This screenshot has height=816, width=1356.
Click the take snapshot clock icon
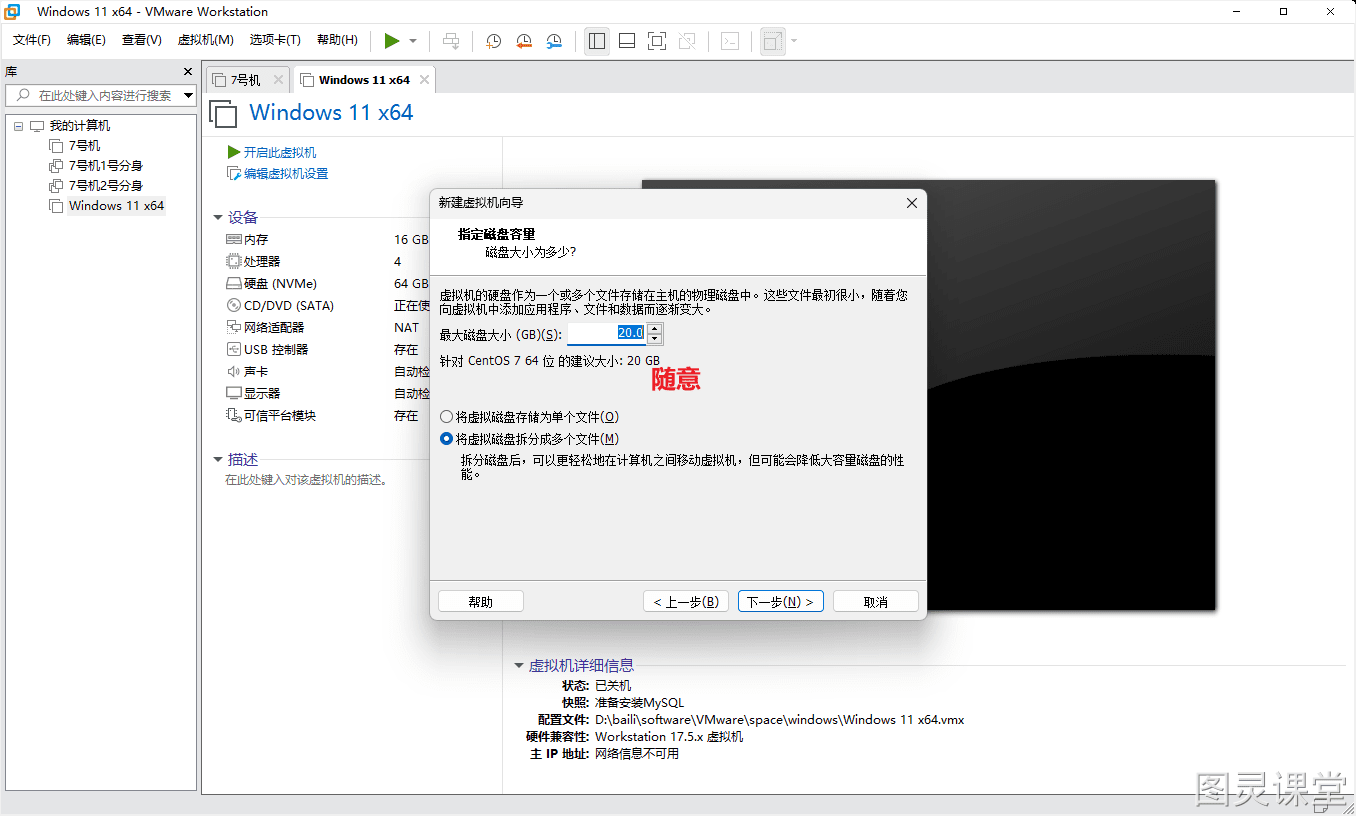493,41
